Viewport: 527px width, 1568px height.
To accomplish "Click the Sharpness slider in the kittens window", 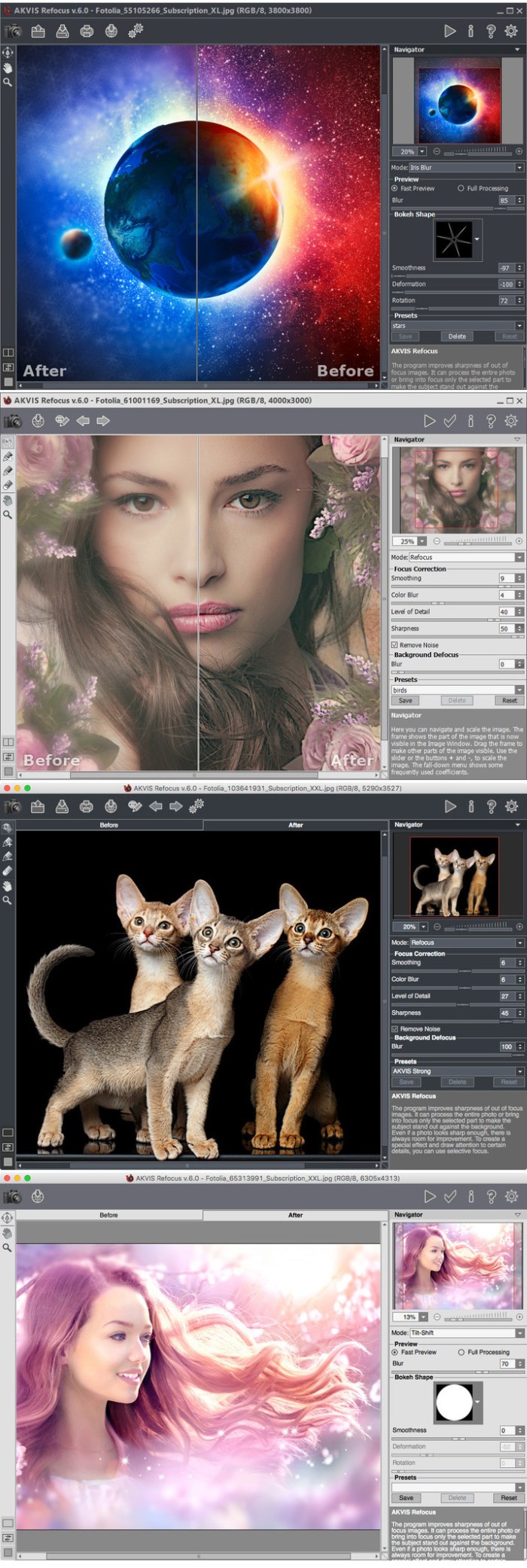I will point(452,1021).
